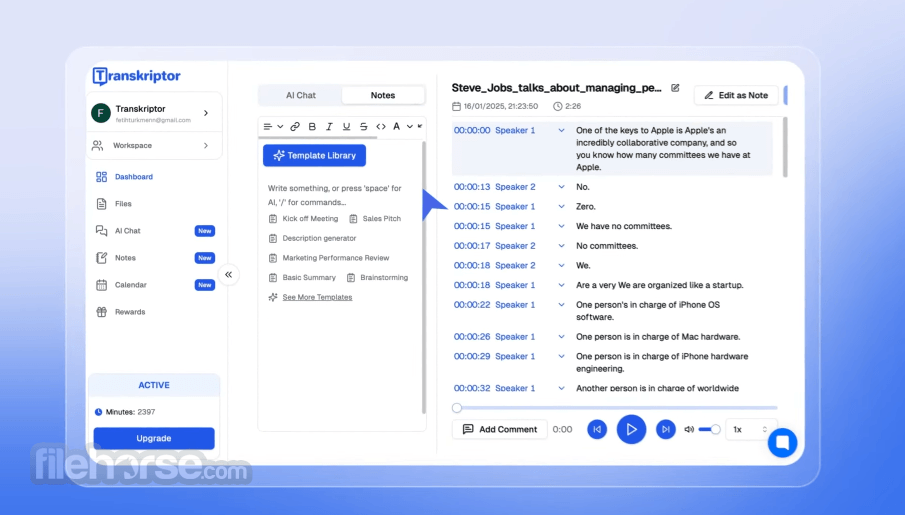Expand speaker options at 00:00:22 row
This screenshot has height=515, width=905.
pos(561,305)
